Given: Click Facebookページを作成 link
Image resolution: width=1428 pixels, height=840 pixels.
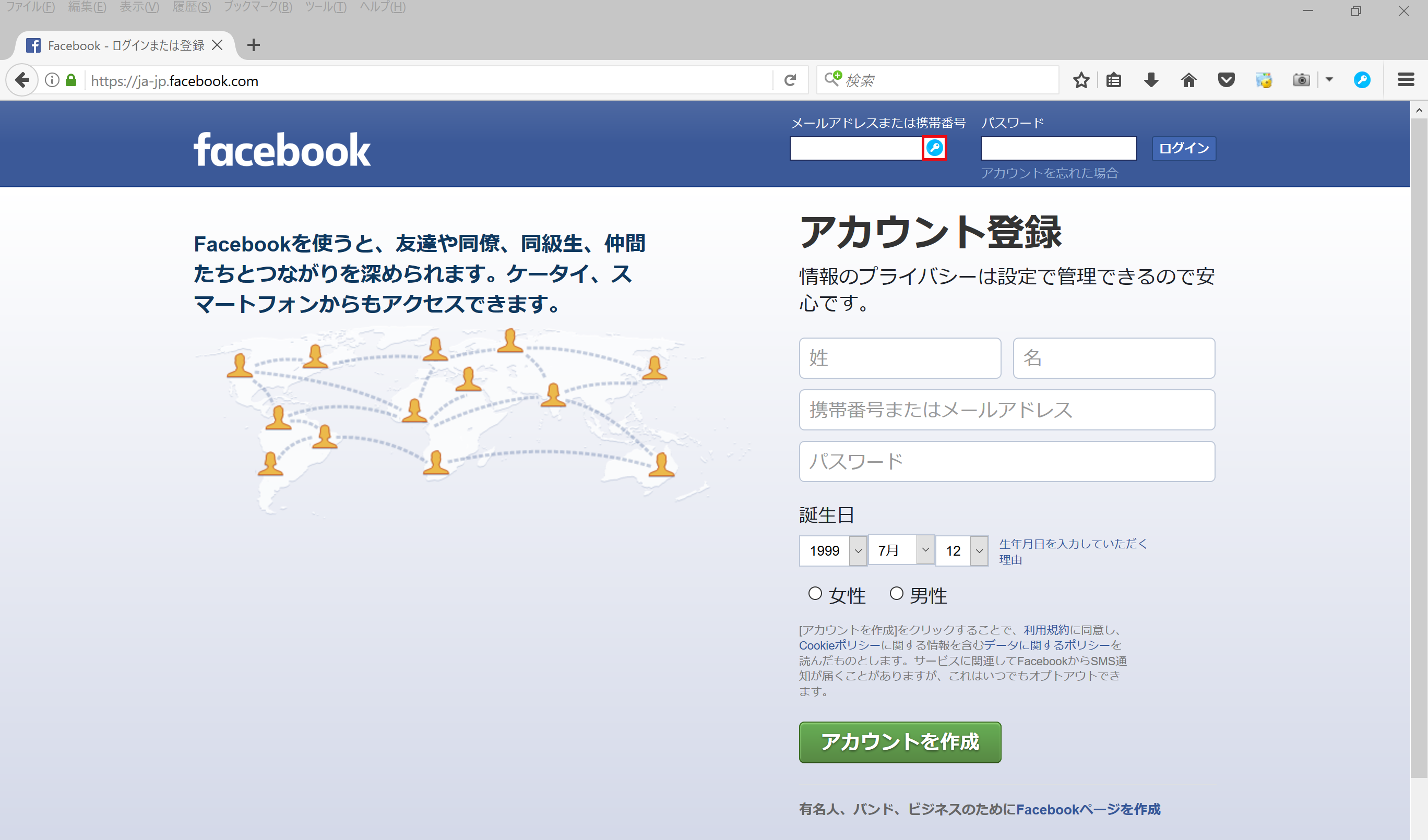Looking at the screenshot, I should (x=1088, y=809).
